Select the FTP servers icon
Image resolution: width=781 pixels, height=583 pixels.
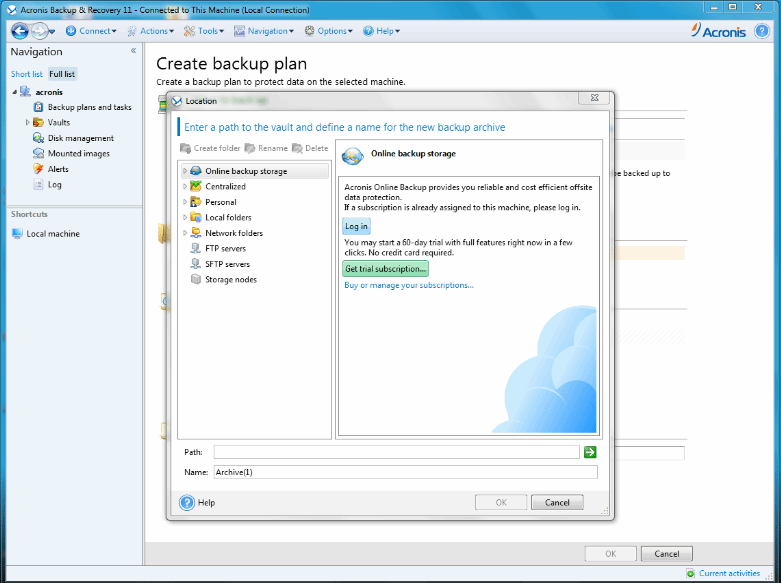pyautogui.click(x=196, y=248)
